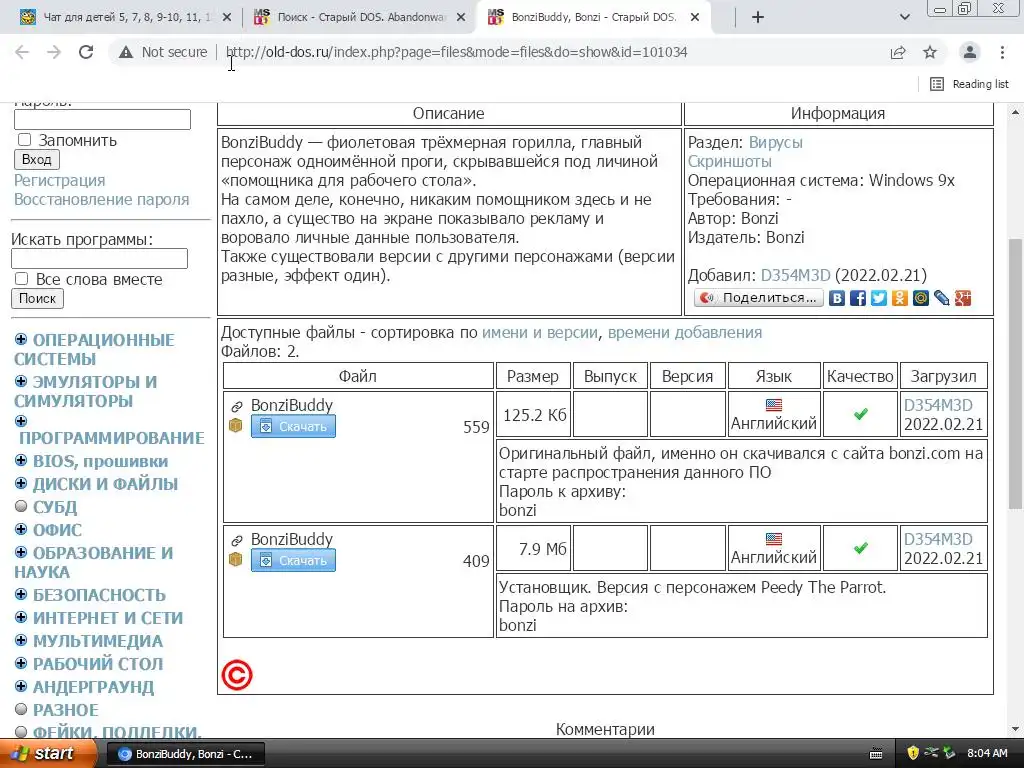
Task: Expand the ДИСКИ И ФАЙЛЫ category
Action: point(21,483)
